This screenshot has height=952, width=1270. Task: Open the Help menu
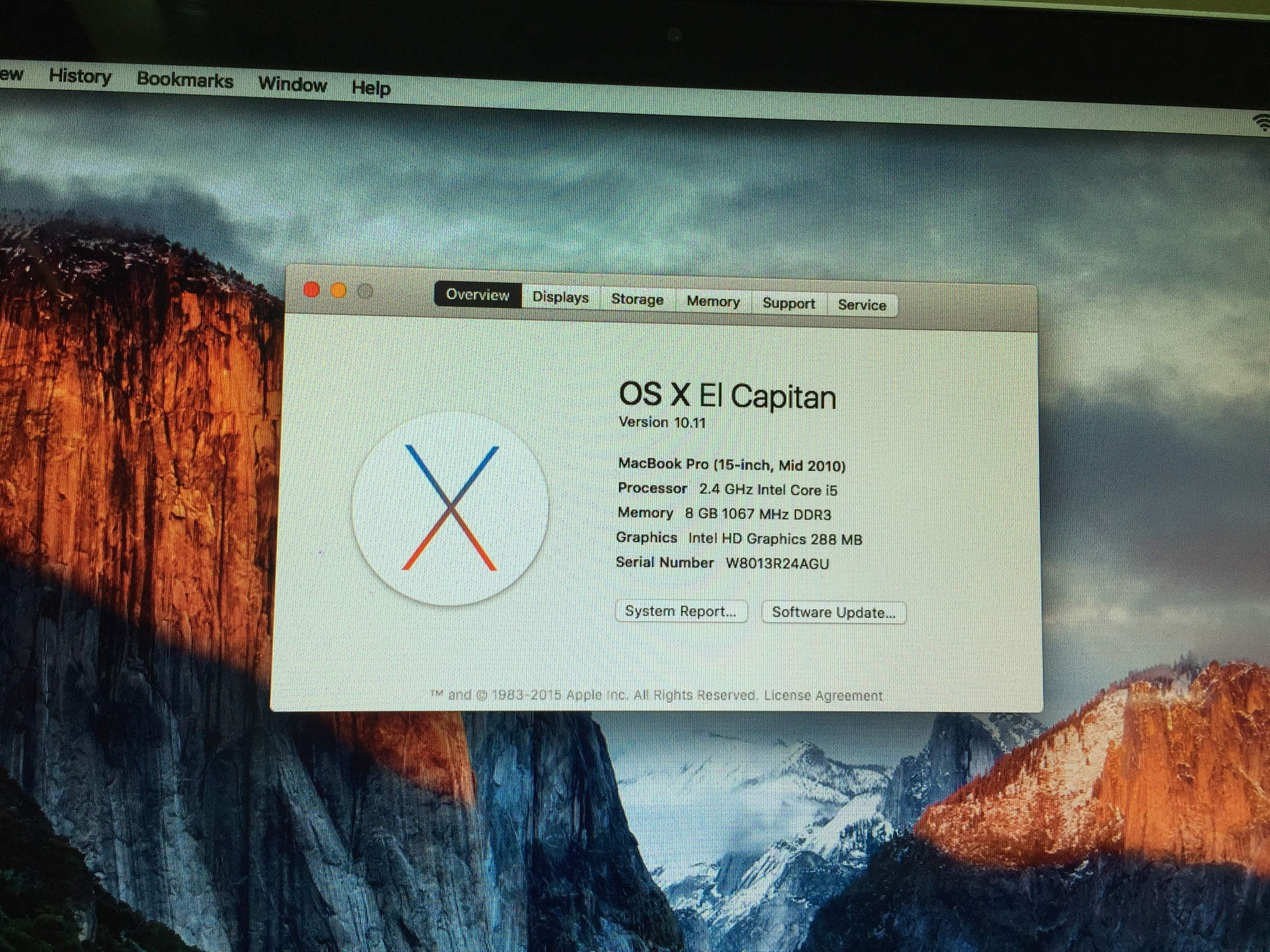click(371, 88)
